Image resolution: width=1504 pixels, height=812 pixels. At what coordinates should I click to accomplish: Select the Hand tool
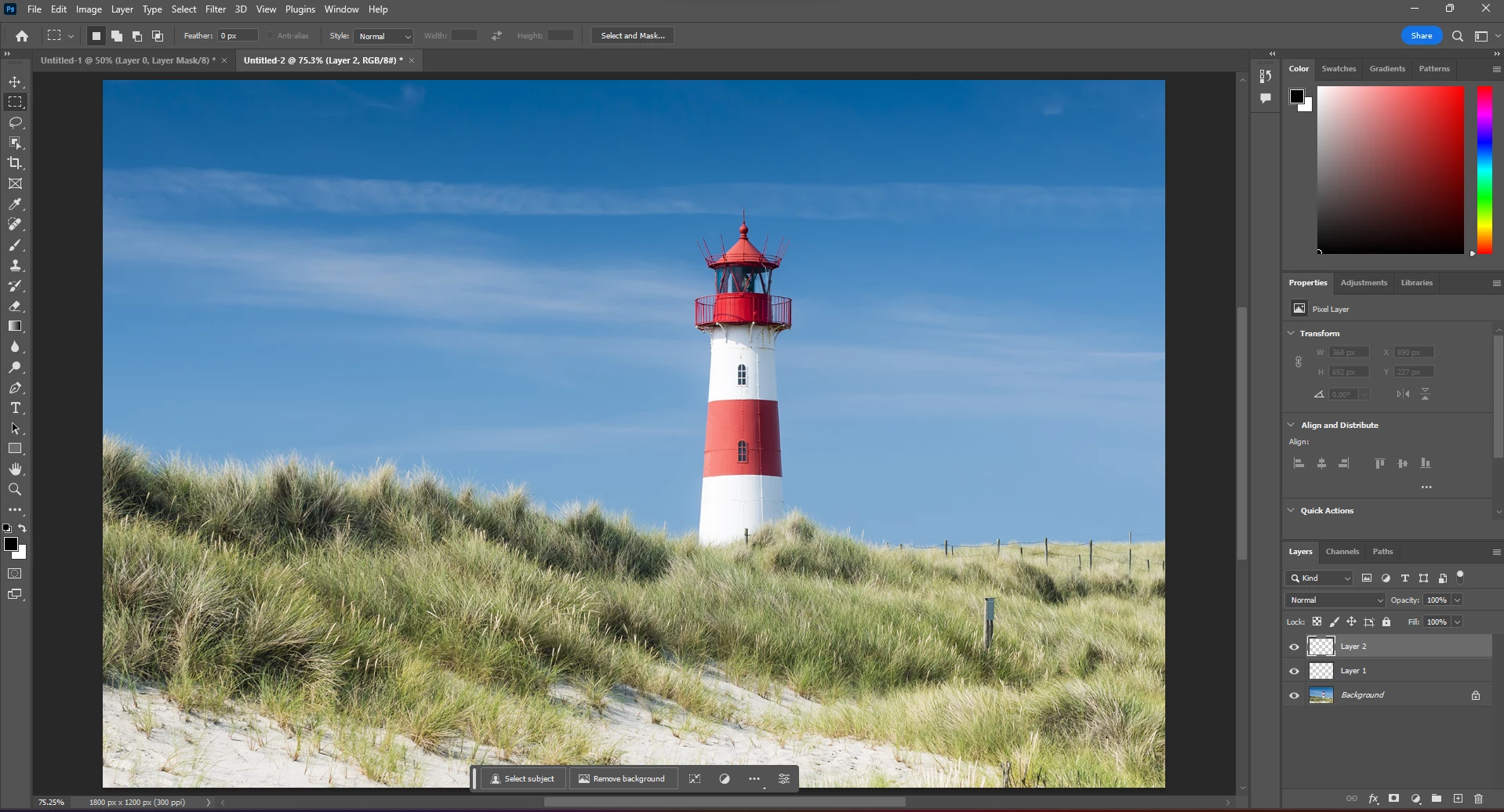coord(15,469)
